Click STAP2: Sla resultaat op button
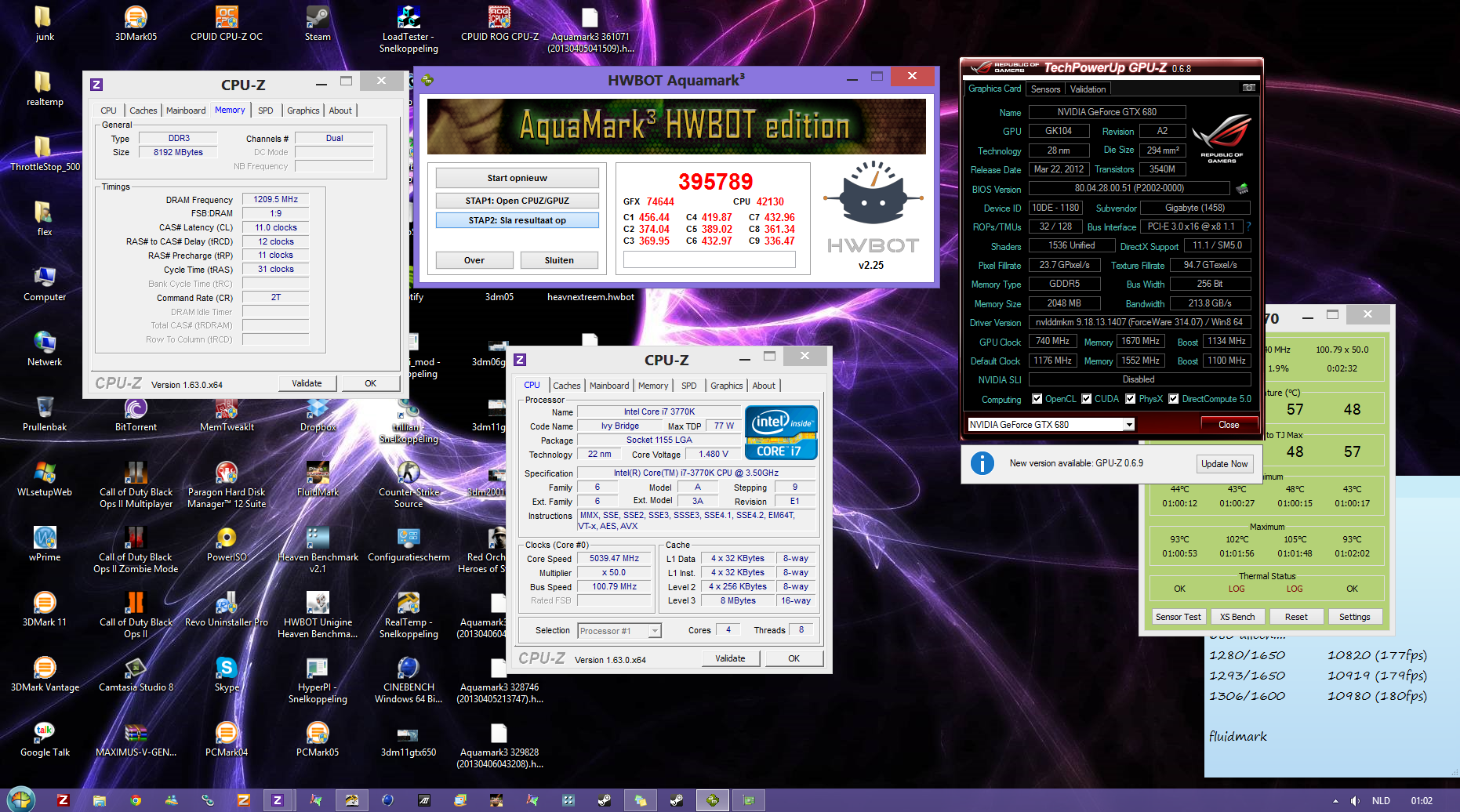 (518, 220)
